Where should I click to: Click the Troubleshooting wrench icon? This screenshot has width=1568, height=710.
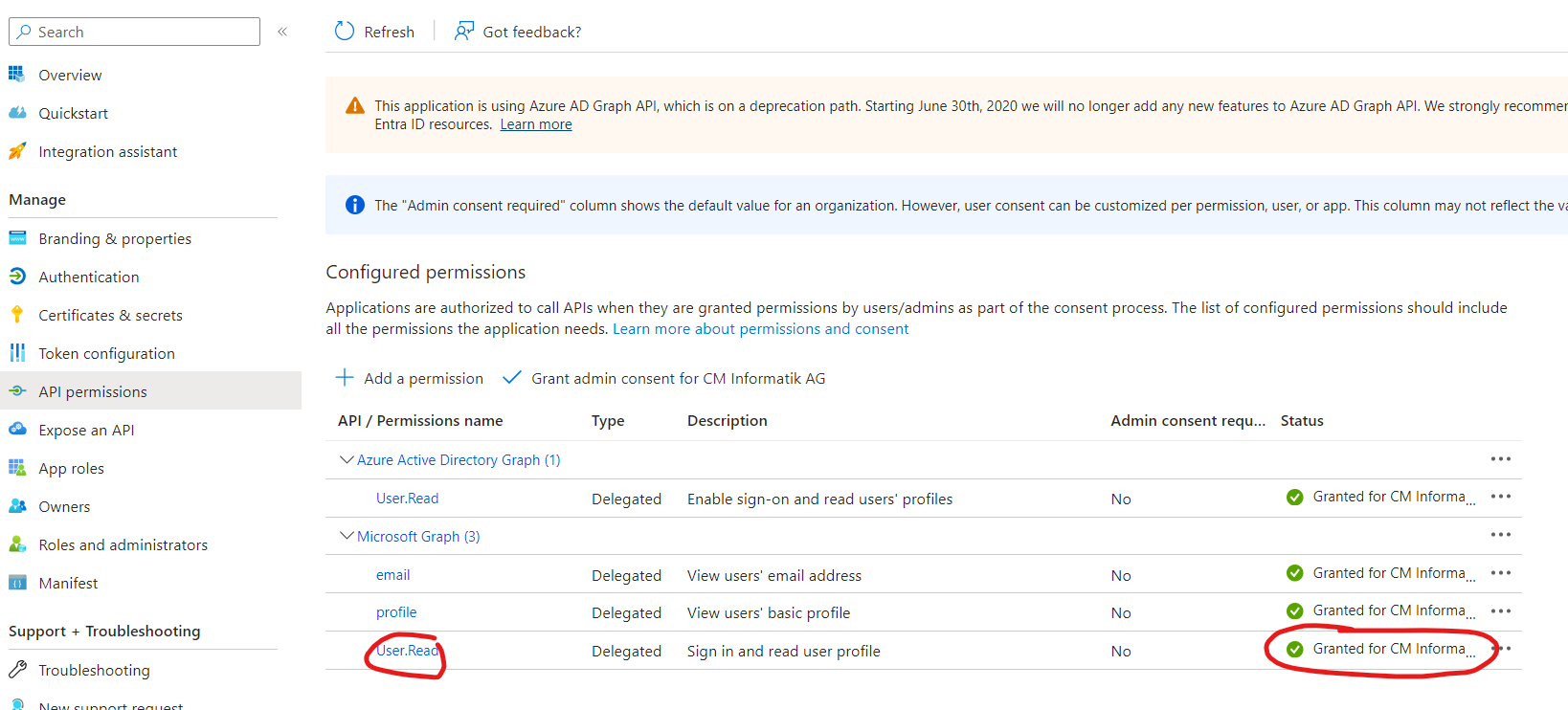coord(17,669)
